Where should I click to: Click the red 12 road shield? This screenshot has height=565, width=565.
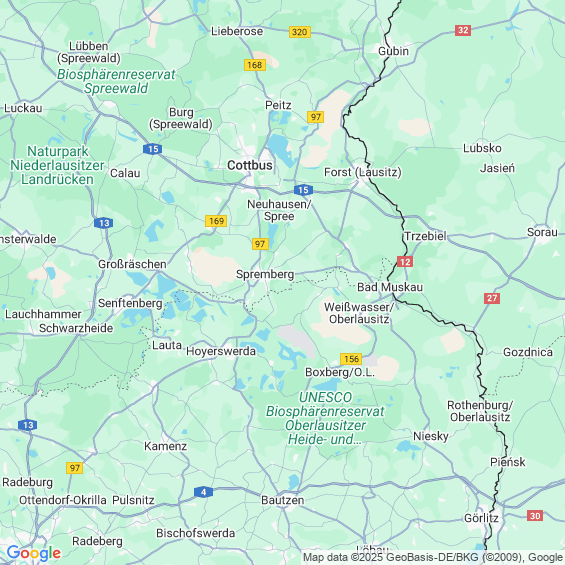tap(405, 262)
